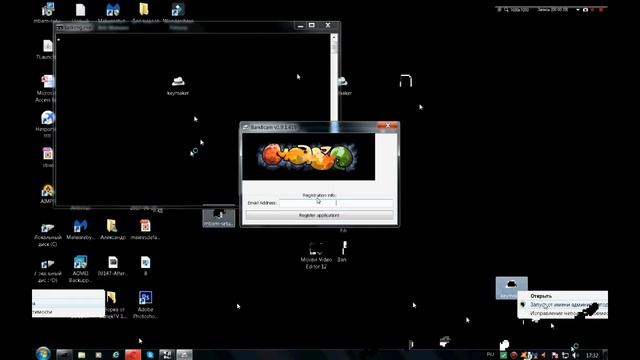Open the folder icon left of Adobe Photoshop

[x=111, y=304]
